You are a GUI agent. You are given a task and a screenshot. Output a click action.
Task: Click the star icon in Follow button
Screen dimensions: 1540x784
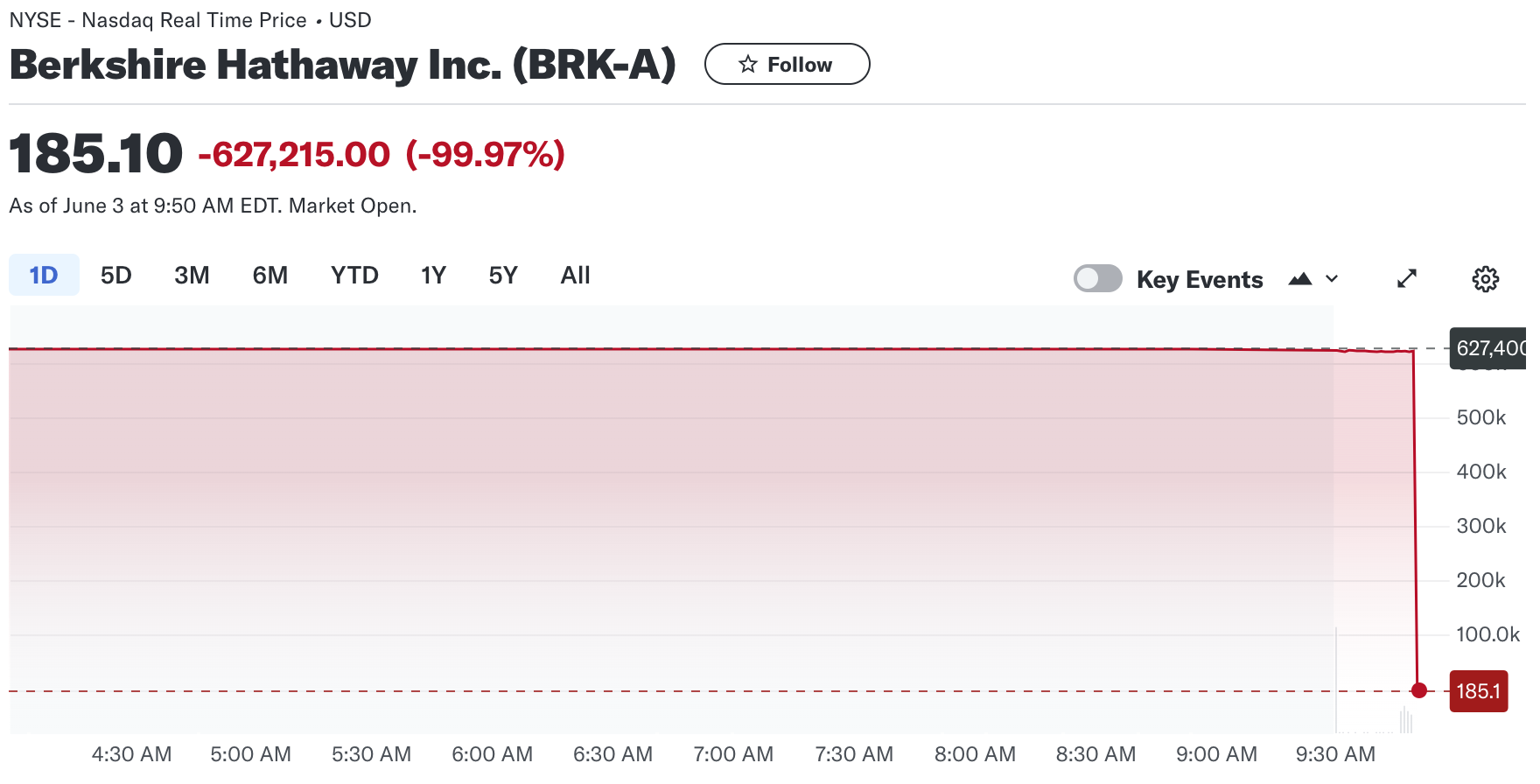pyautogui.click(x=747, y=64)
